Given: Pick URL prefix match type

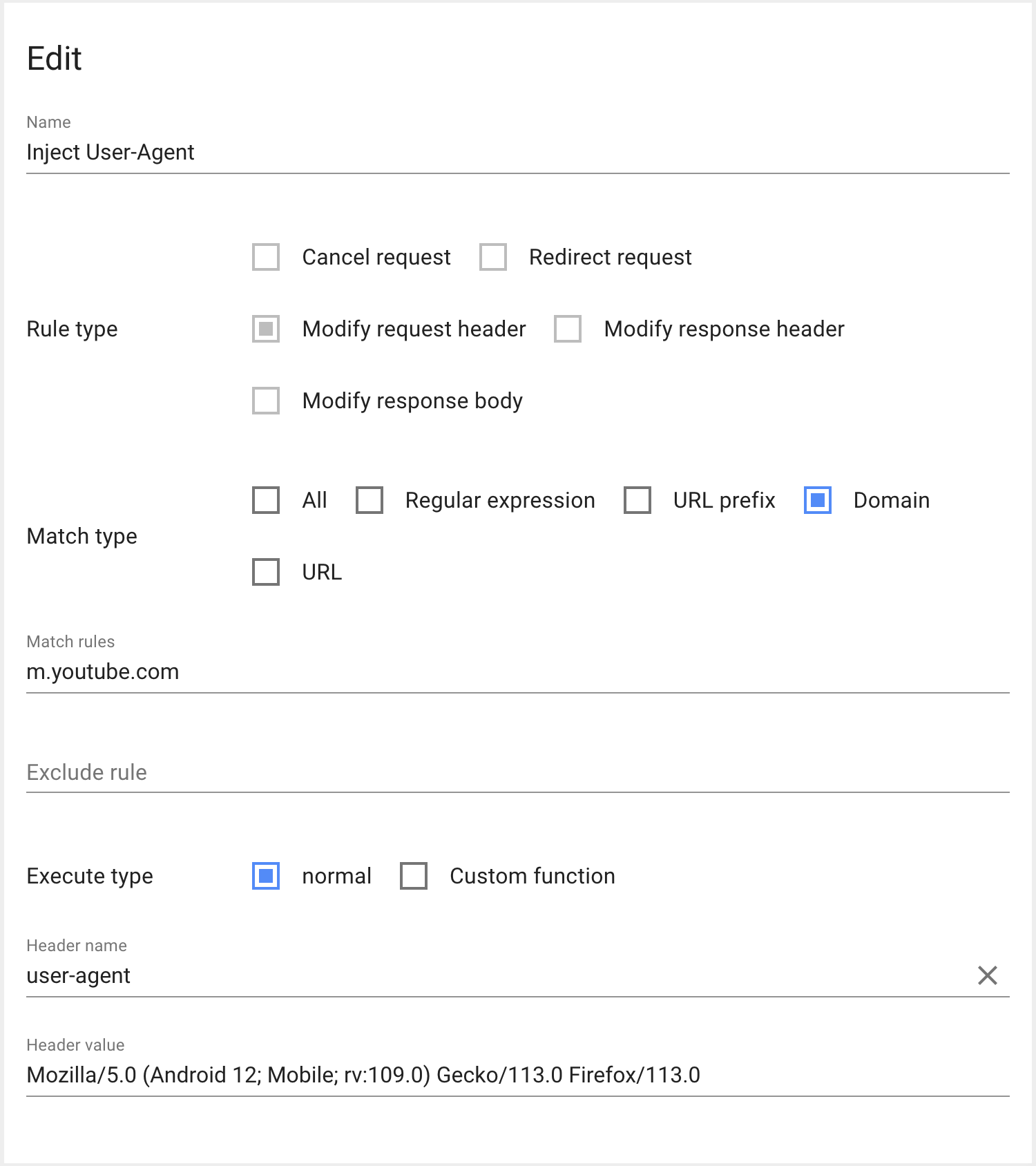Looking at the screenshot, I should (637, 500).
